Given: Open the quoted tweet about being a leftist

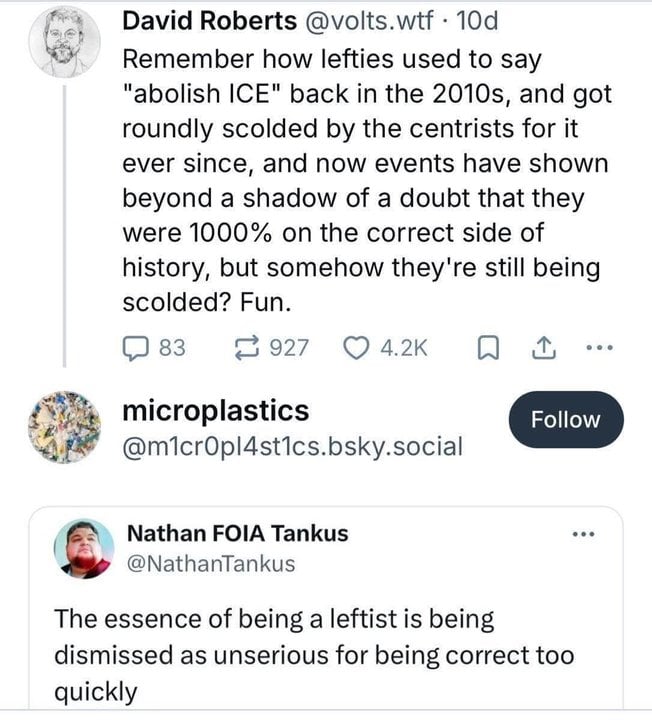Looking at the screenshot, I should (315, 655).
